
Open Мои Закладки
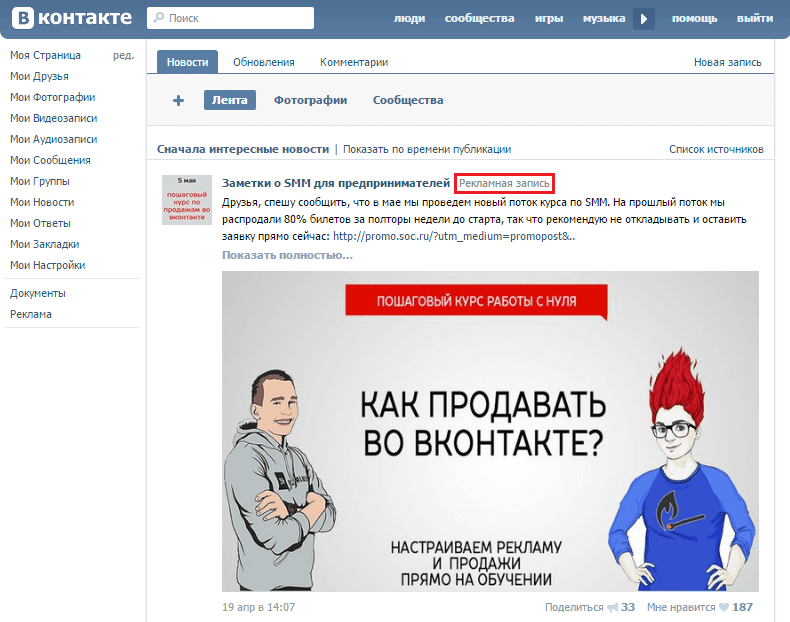point(44,244)
